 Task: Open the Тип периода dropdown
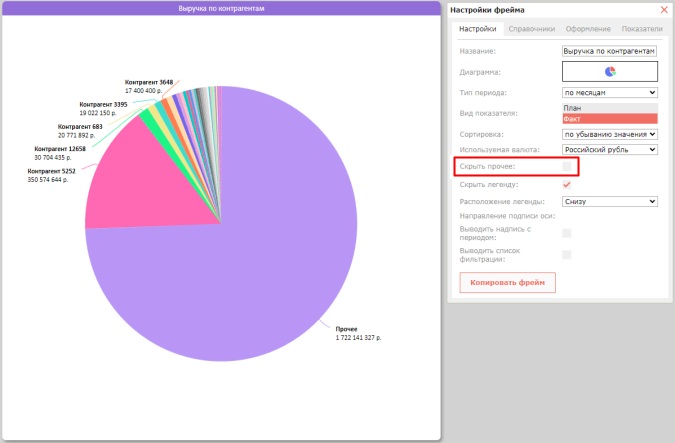click(x=610, y=93)
